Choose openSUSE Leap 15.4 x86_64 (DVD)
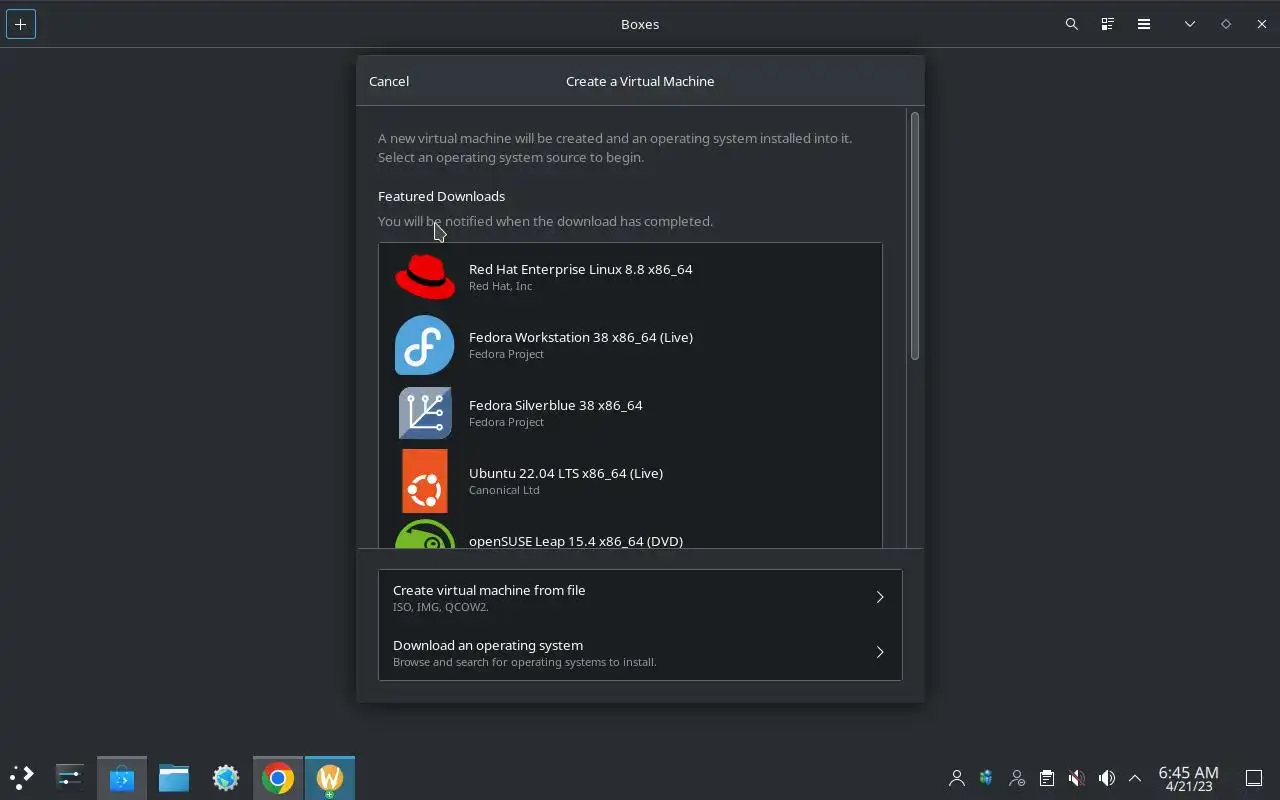 tap(630, 532)
